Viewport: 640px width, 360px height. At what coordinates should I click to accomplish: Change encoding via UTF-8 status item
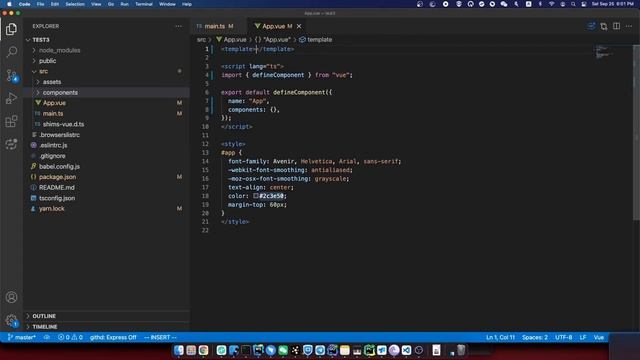pyautogui.click(x=564, y=338)
